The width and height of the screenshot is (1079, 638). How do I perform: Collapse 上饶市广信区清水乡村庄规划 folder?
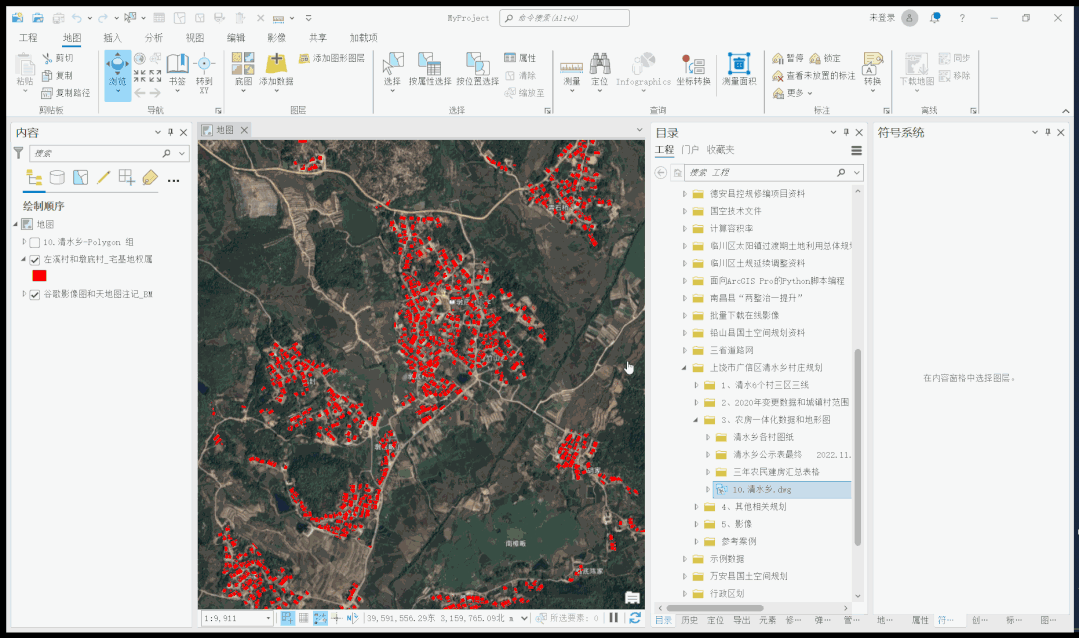(x=684, y=368)
